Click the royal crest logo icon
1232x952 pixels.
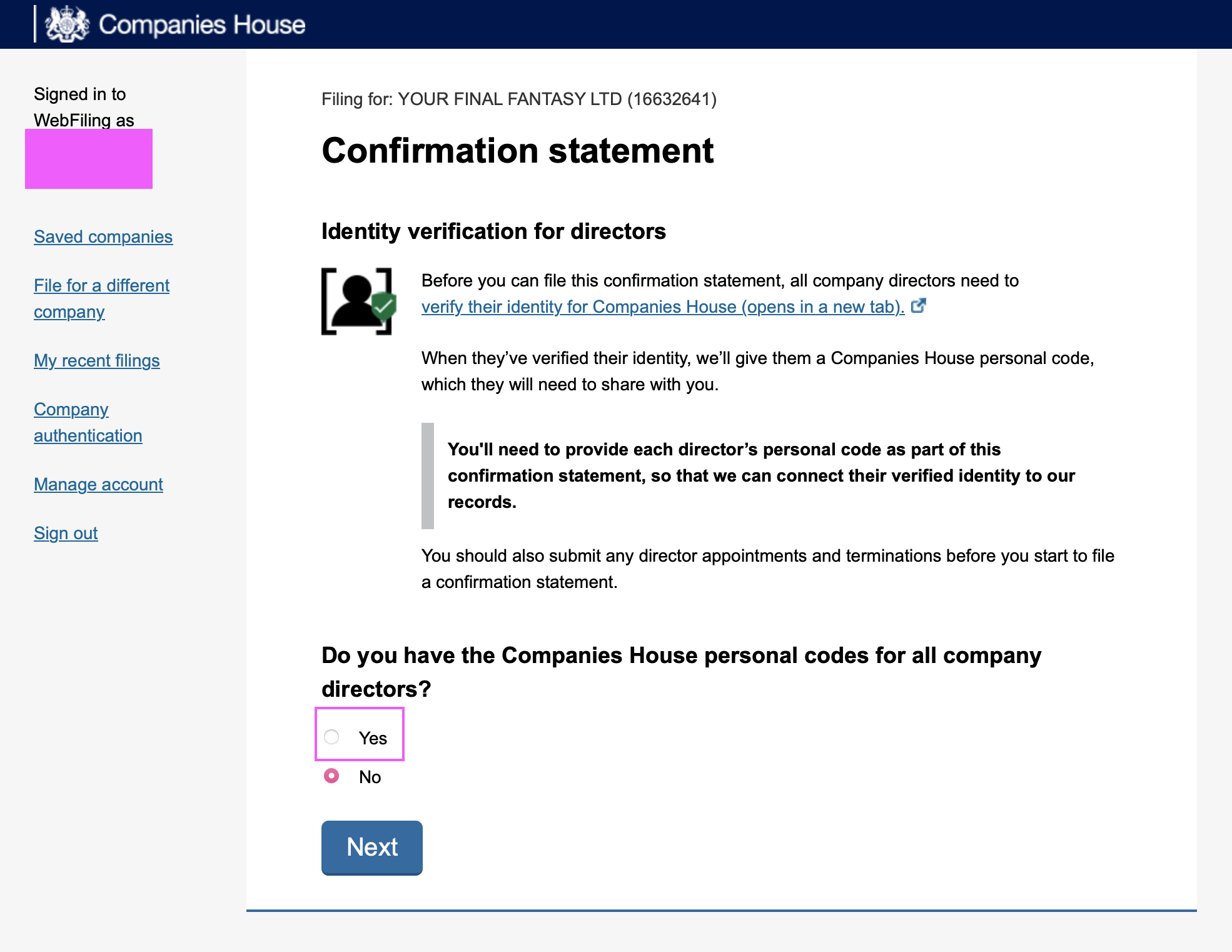pos(68,24)
